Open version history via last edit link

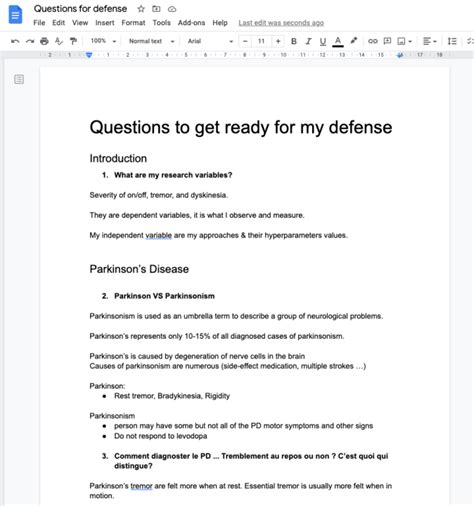281,23
